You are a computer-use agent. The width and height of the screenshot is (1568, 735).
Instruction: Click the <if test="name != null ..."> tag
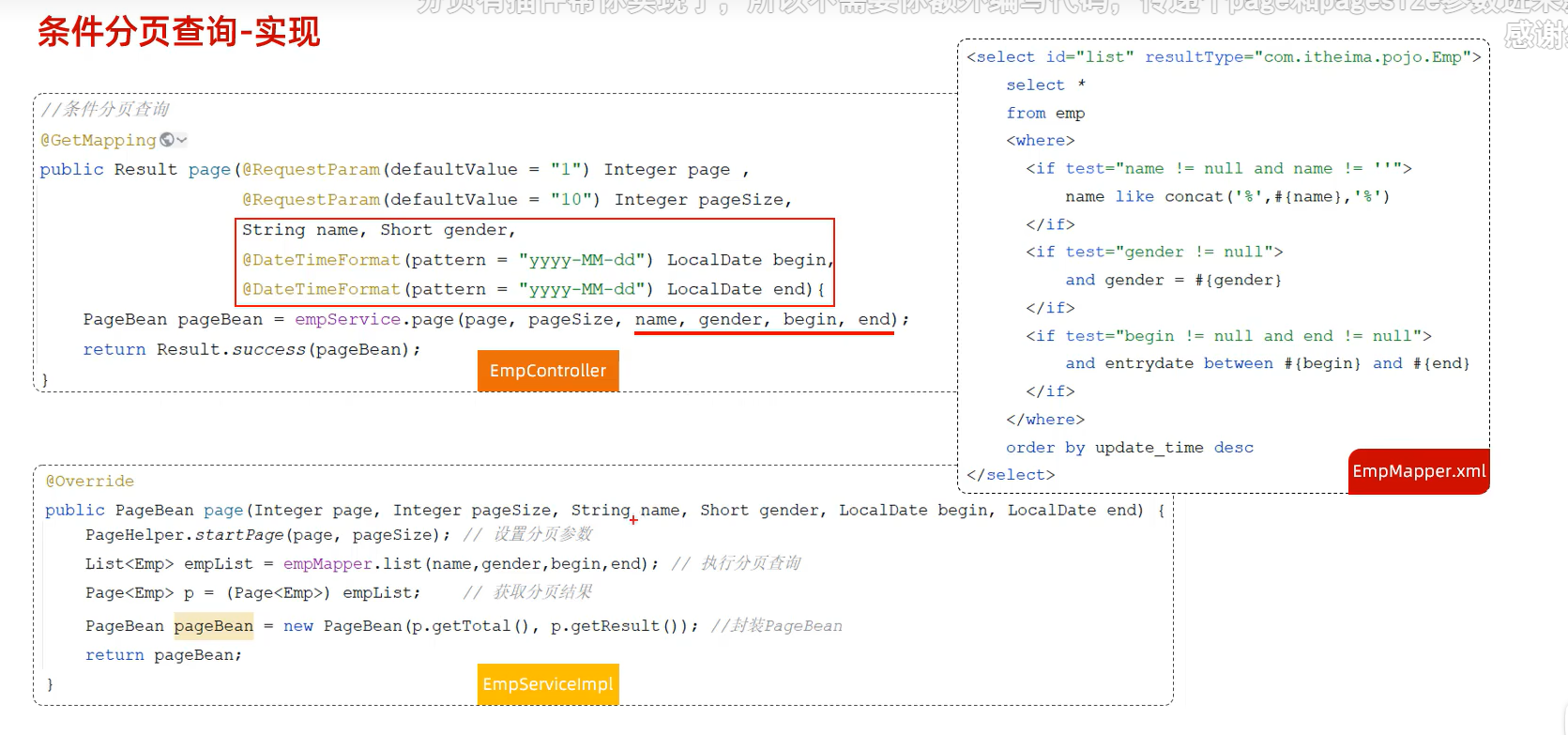tap(1219, 169)
